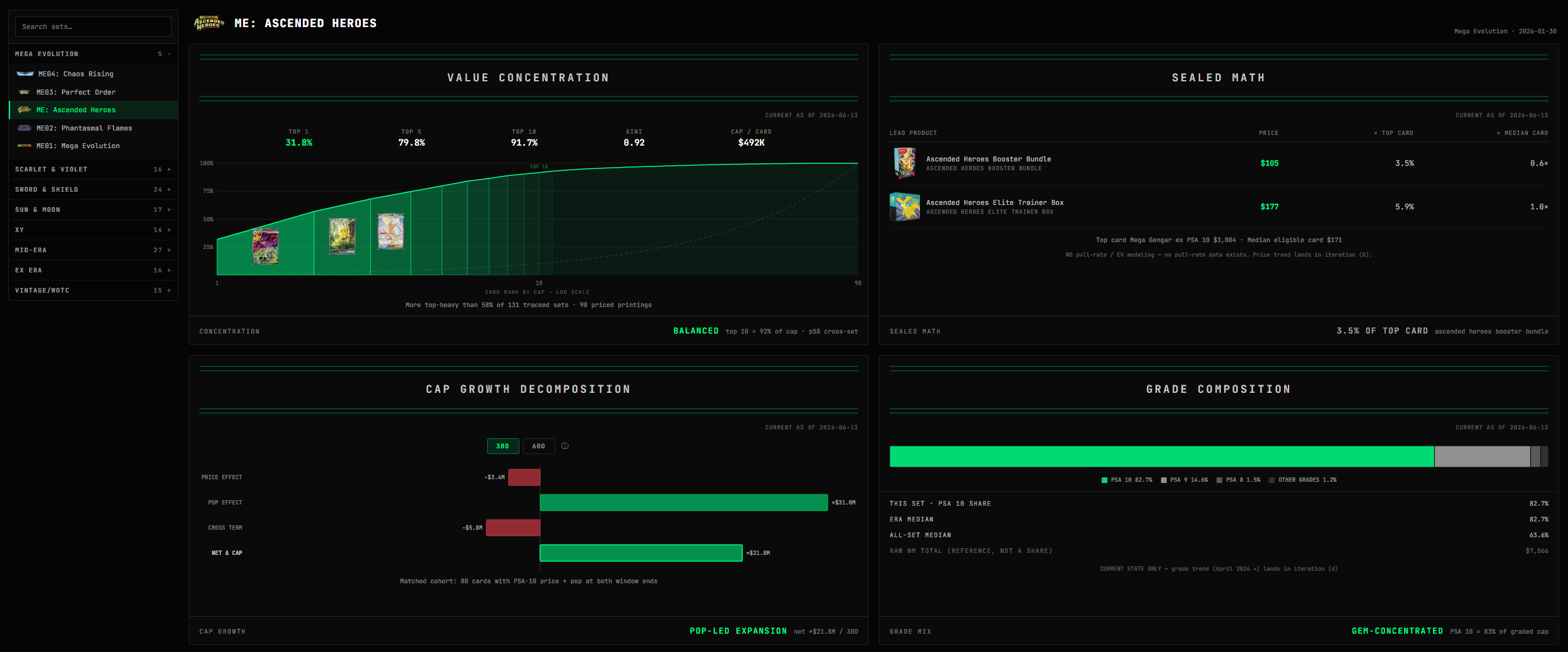Screen dimensions: 1568x652
Task: Switch to the 60D window toggle
Action: [x=539, y=446]
